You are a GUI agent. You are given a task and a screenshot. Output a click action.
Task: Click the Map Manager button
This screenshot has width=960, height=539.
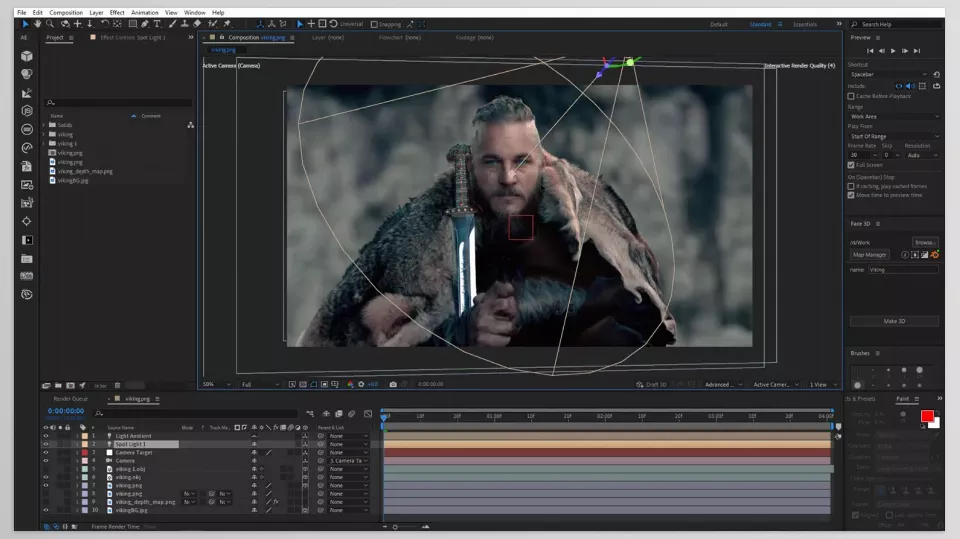coord(869,254)
